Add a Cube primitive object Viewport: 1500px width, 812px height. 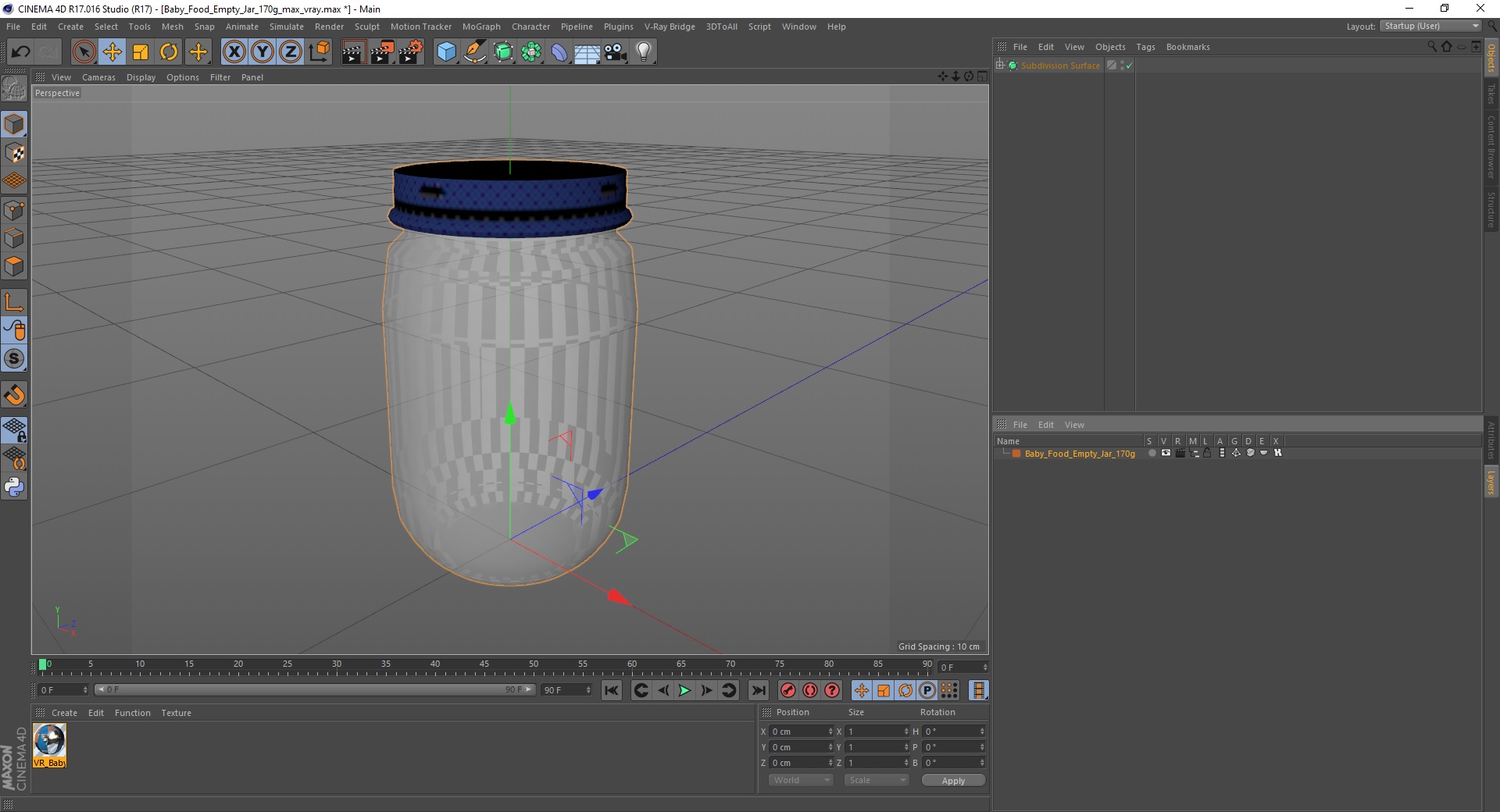pos(446,52)
